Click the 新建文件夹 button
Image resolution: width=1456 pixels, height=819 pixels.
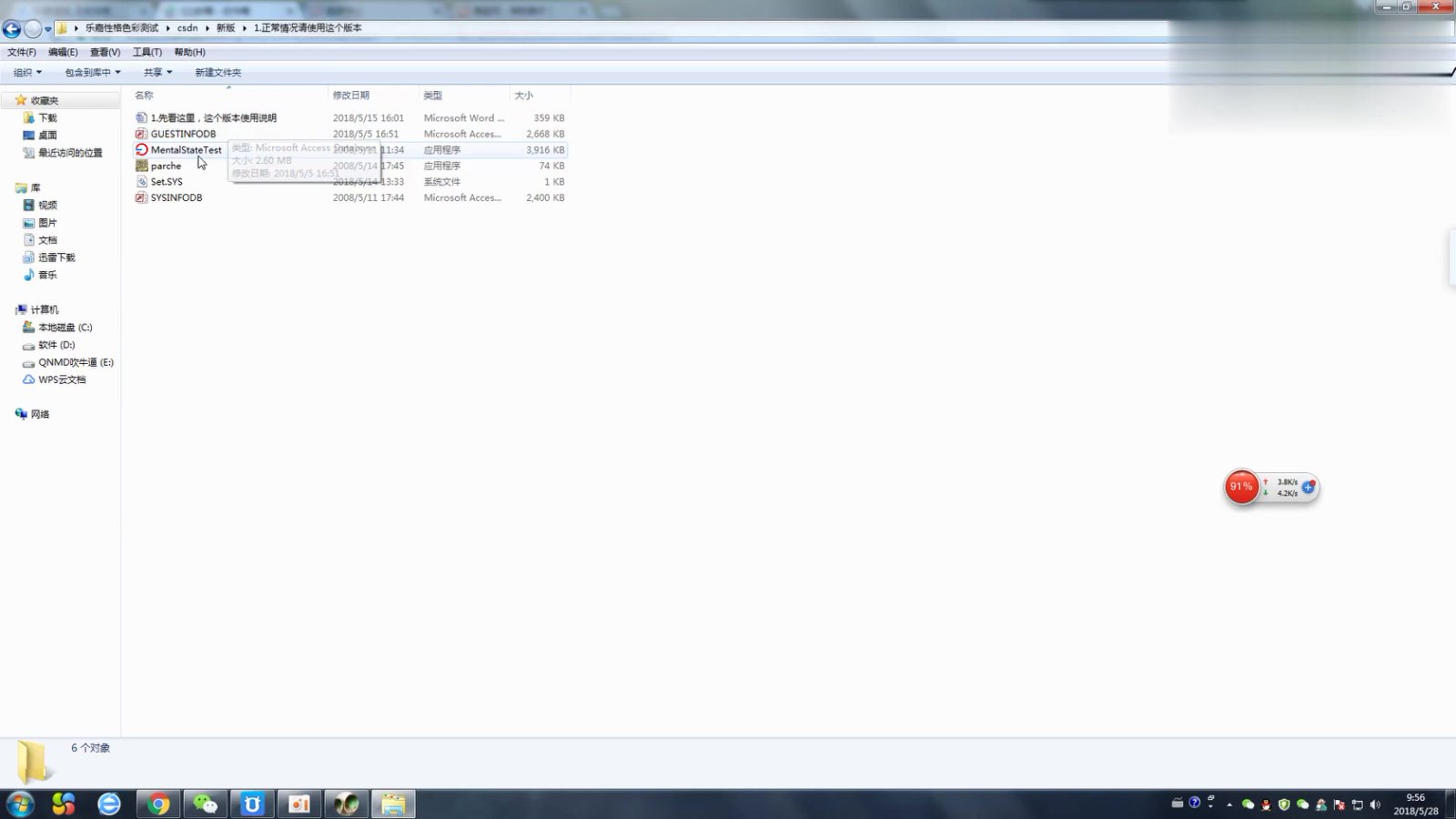(217, 73)
